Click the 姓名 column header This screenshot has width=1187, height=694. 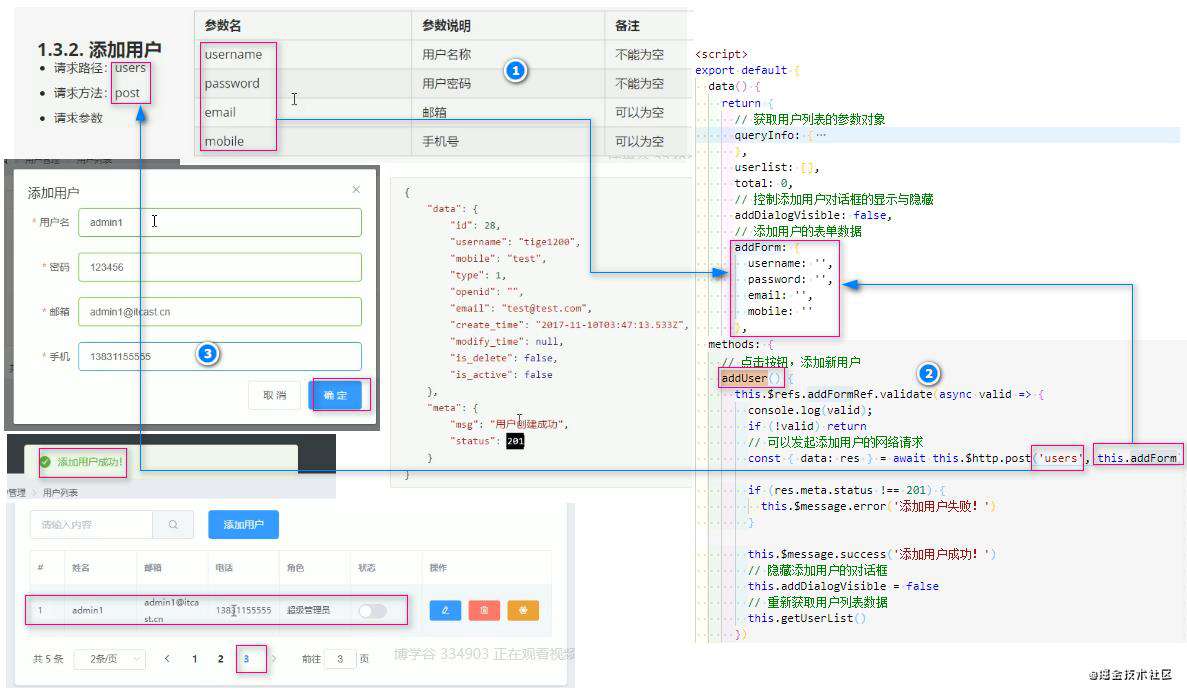coord(81,568)
